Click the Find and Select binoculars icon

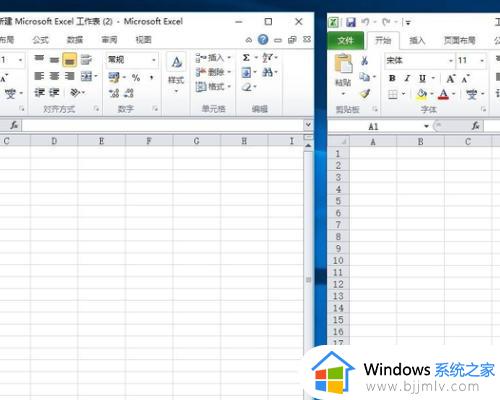coord(267,72)
